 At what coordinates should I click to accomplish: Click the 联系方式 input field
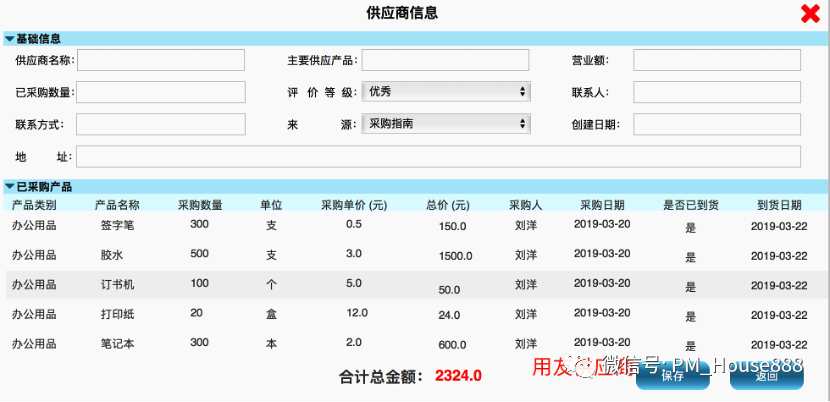[x=161, y=124]
